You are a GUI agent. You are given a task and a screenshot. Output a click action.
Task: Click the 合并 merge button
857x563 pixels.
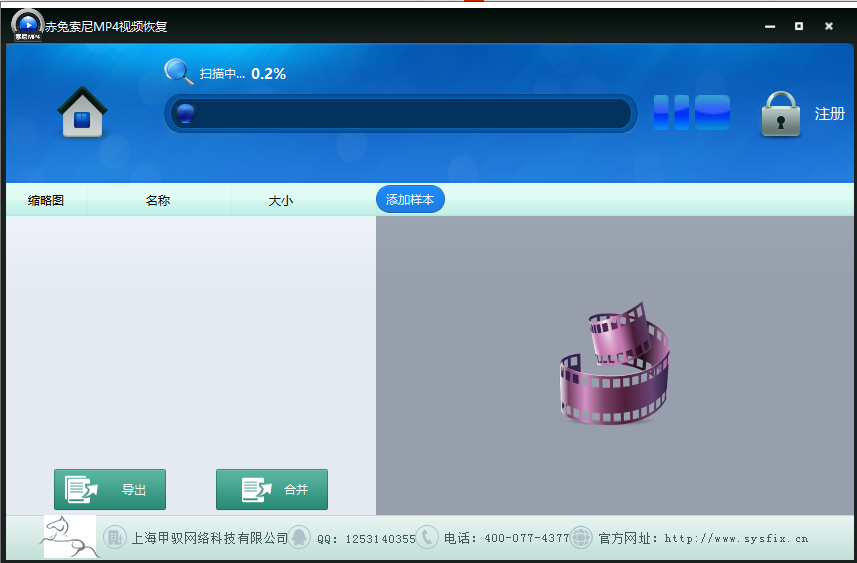click(x=272, y=489)
